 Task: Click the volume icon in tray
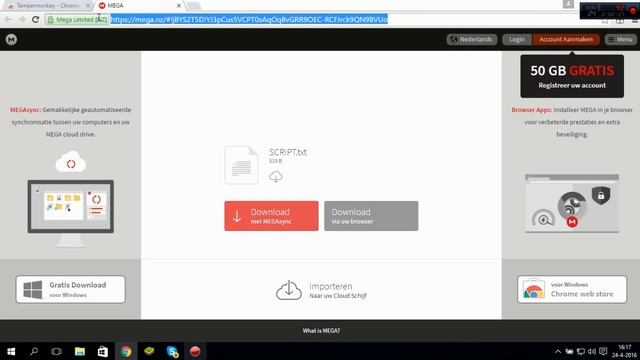pos(592,351)
